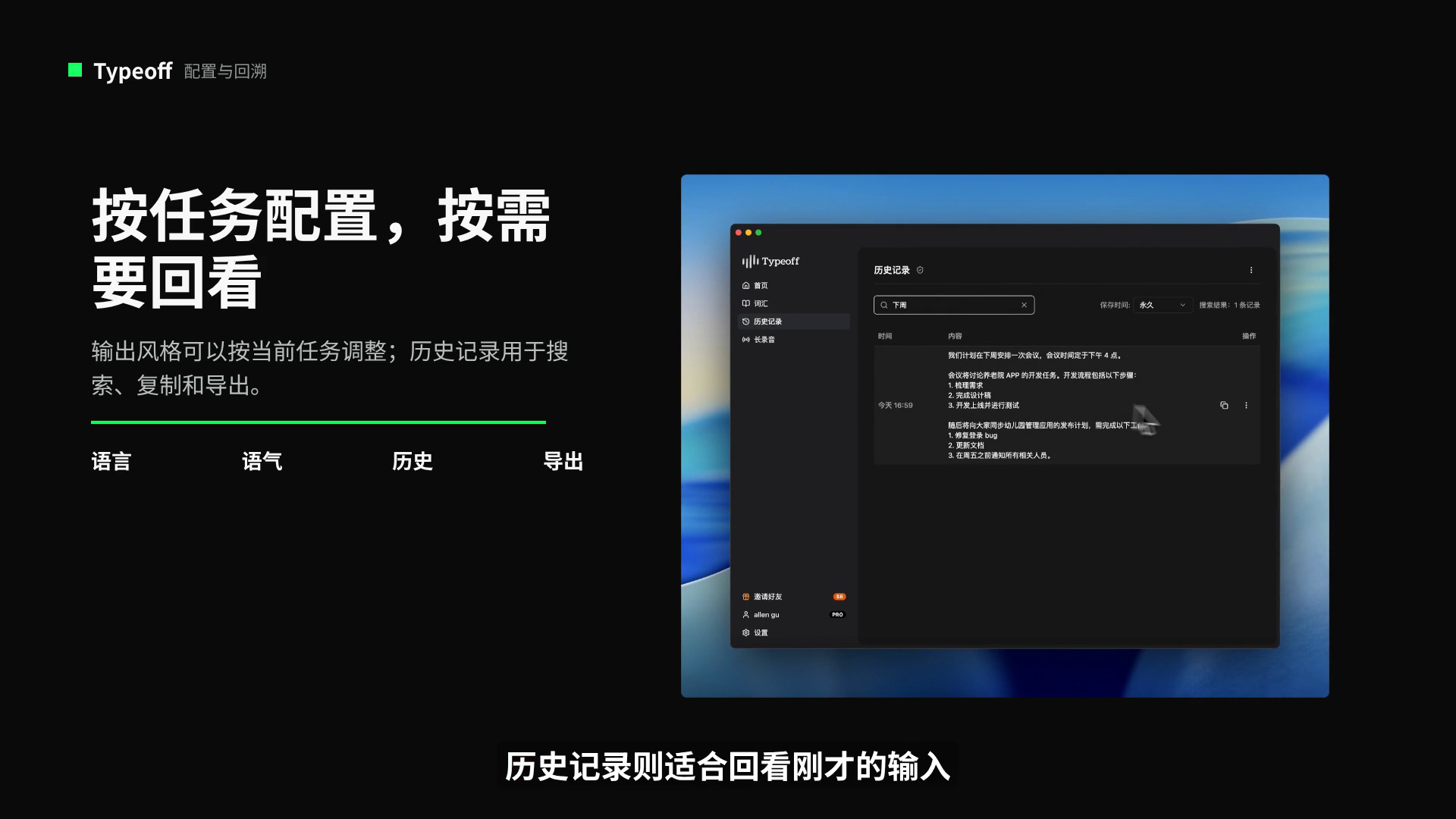Click shield icon next to 历史记录 title

pos(920,270)
